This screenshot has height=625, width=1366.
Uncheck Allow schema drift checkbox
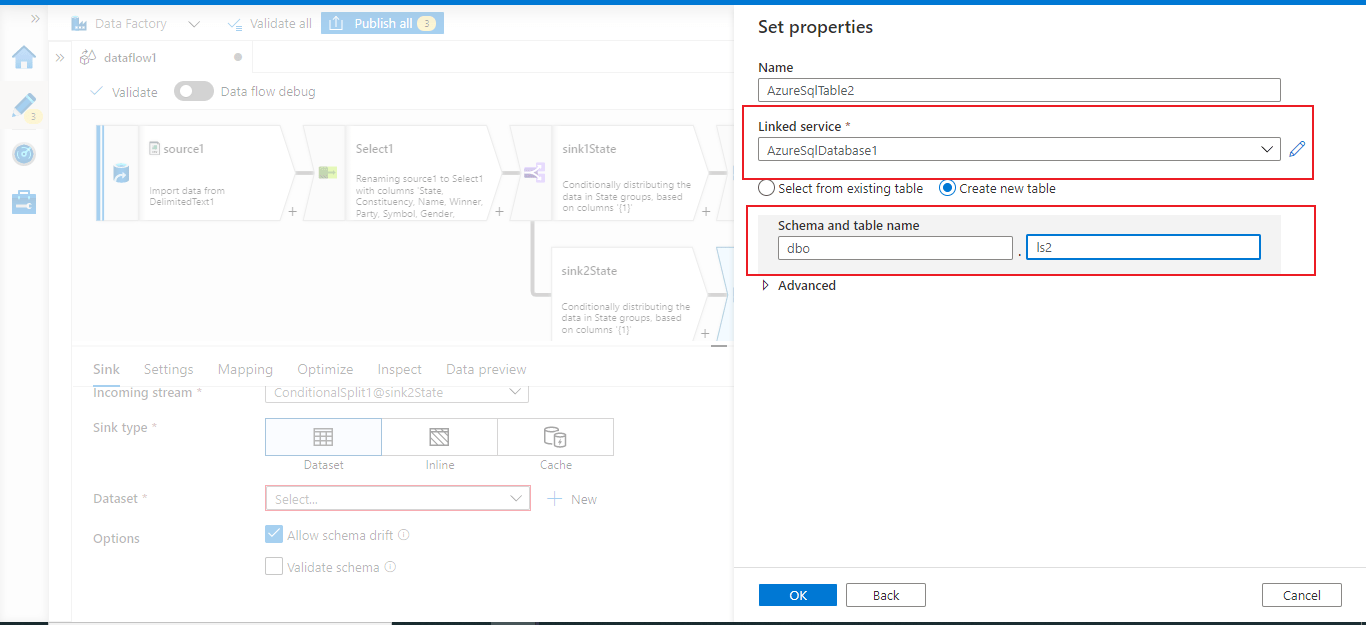coord(274,535)
